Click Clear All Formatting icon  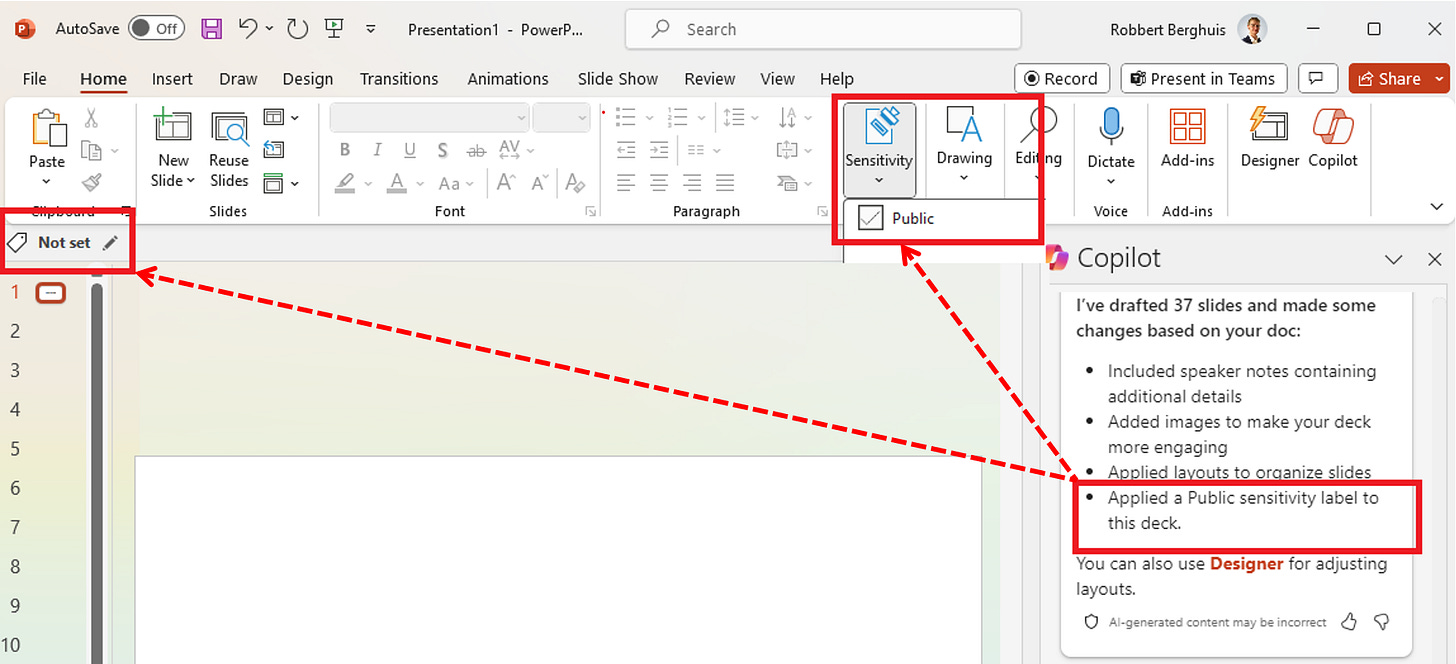pos(575,182)
